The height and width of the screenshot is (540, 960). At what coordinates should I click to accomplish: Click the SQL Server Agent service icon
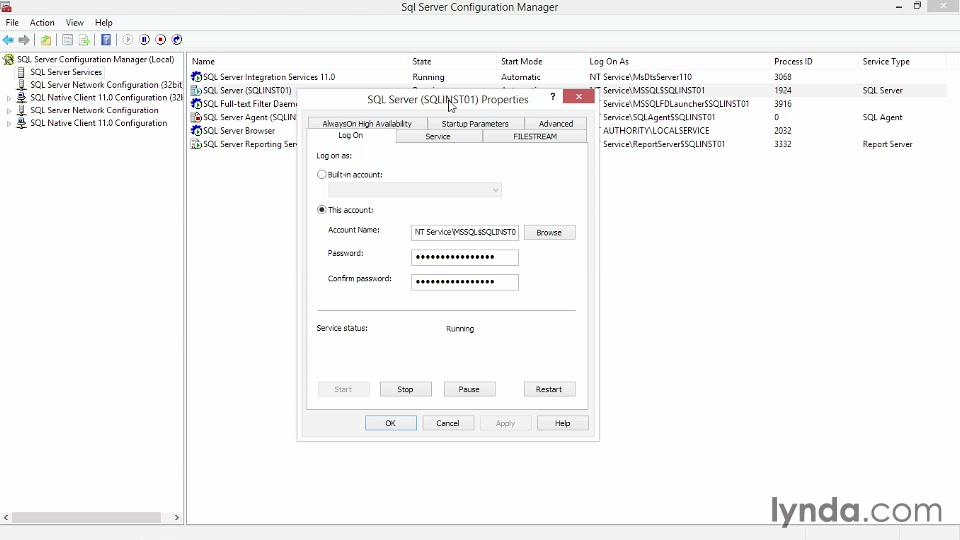pyautogui.click(x=196, y=118)
